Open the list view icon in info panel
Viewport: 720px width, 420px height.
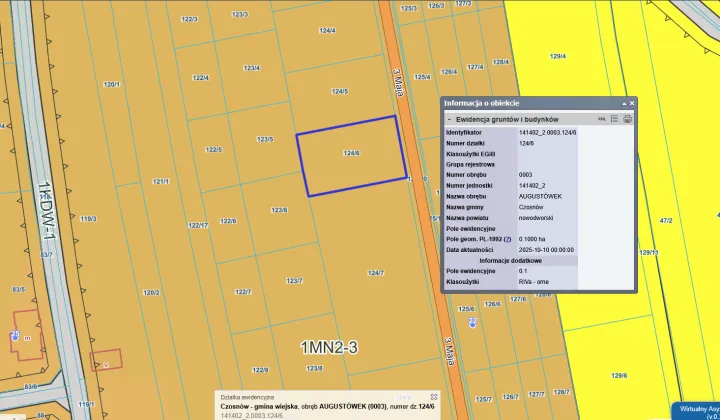point(614,119)
